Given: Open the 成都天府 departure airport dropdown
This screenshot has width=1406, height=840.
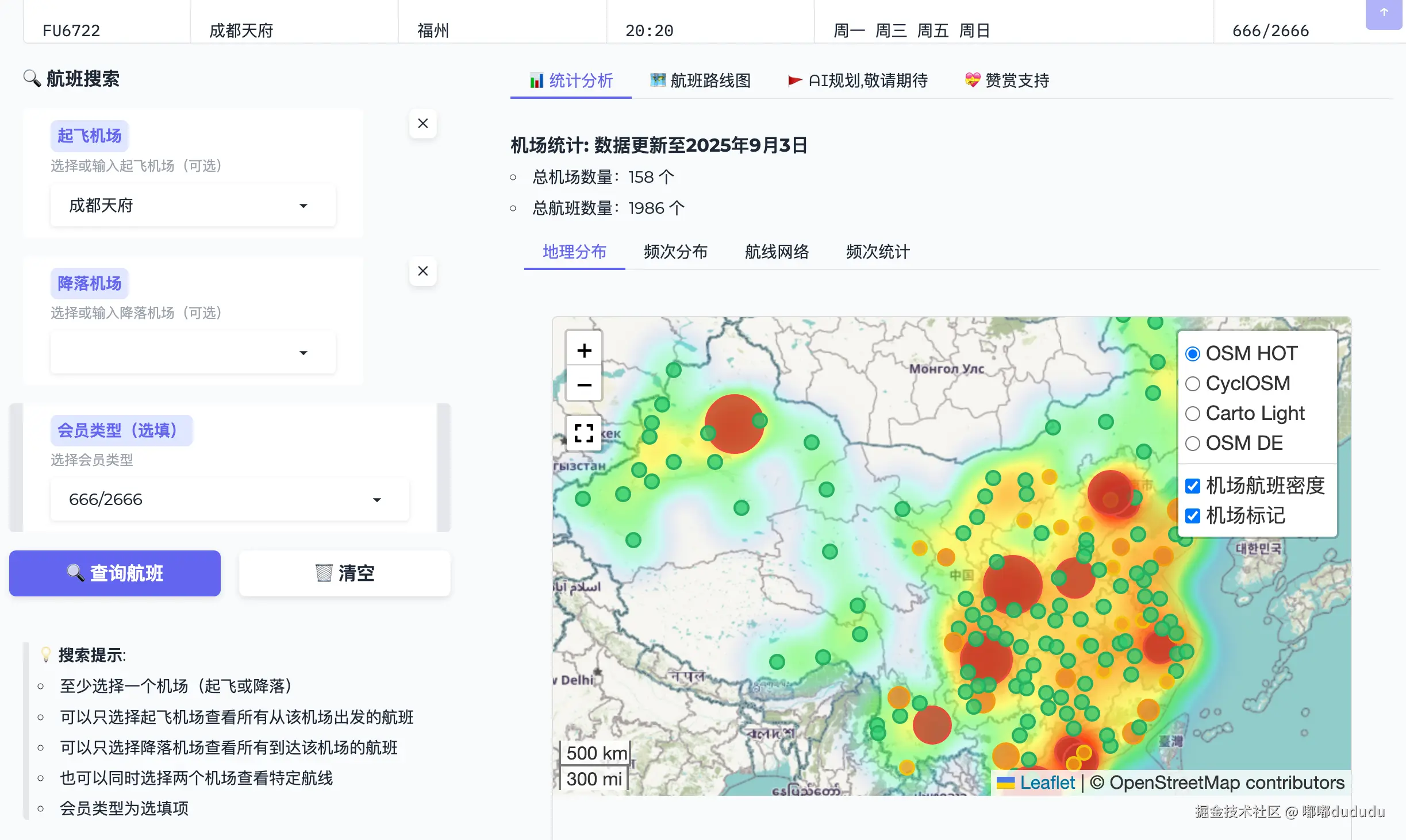Looking at the screenshot, I should (193, 206).
